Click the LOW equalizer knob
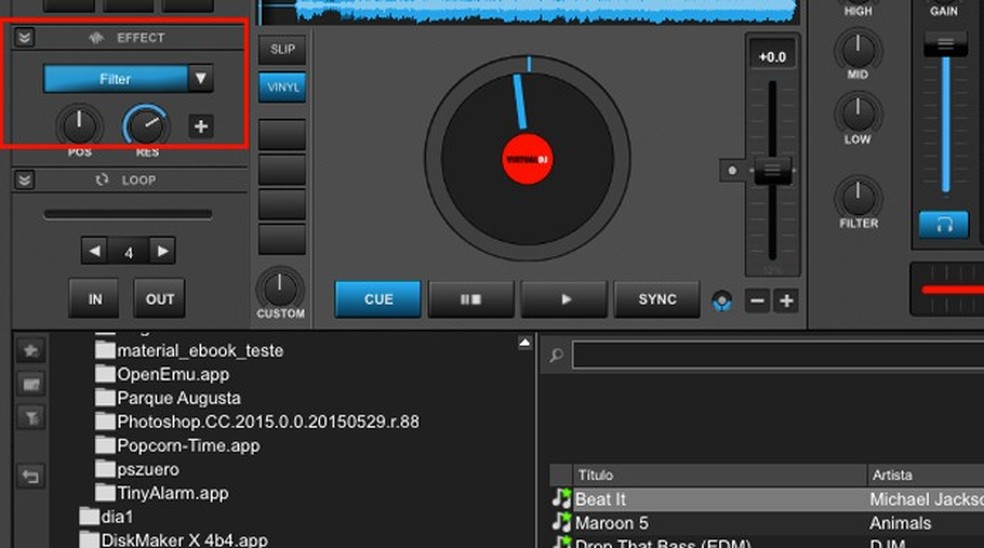The height and width of the screenshot is (548, 984). pos(858,113)
